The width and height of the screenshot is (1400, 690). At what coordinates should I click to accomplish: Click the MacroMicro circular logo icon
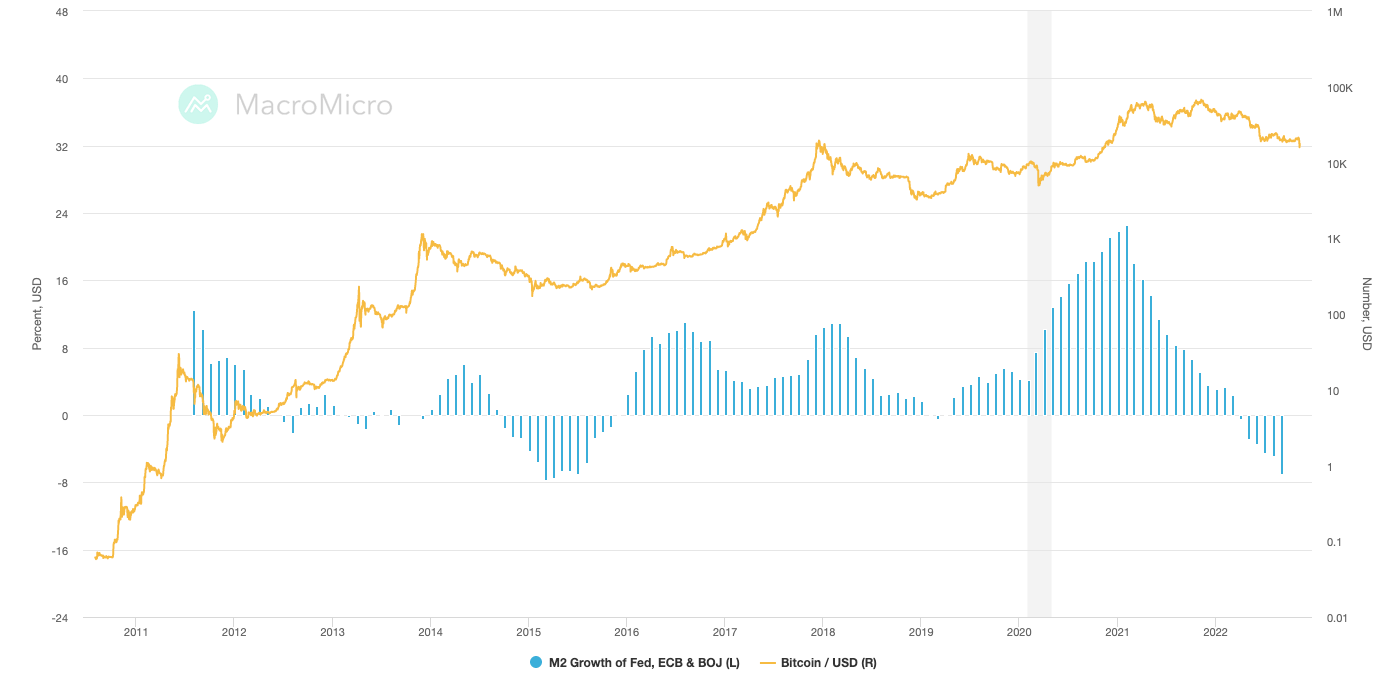coord(198,104)
